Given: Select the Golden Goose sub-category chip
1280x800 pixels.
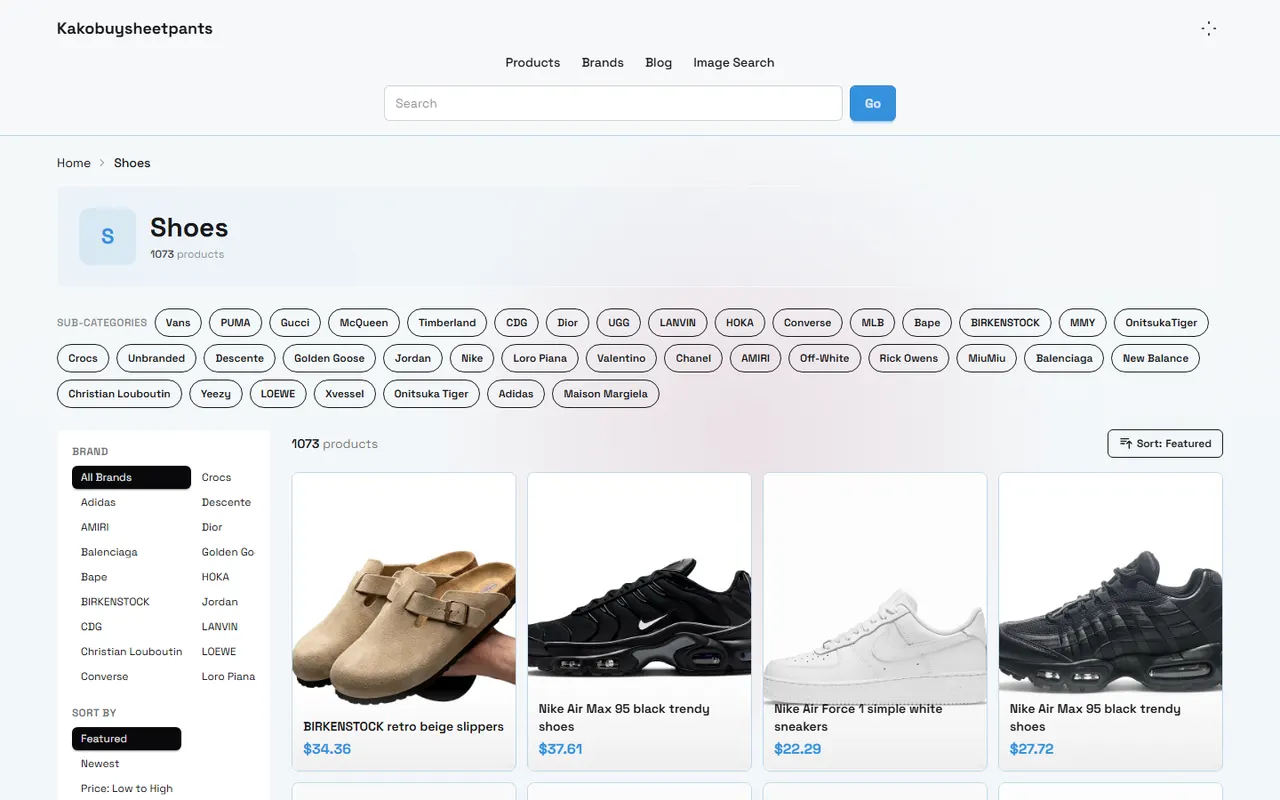Looking at the screenshot, I should click(x=329, y=358).
